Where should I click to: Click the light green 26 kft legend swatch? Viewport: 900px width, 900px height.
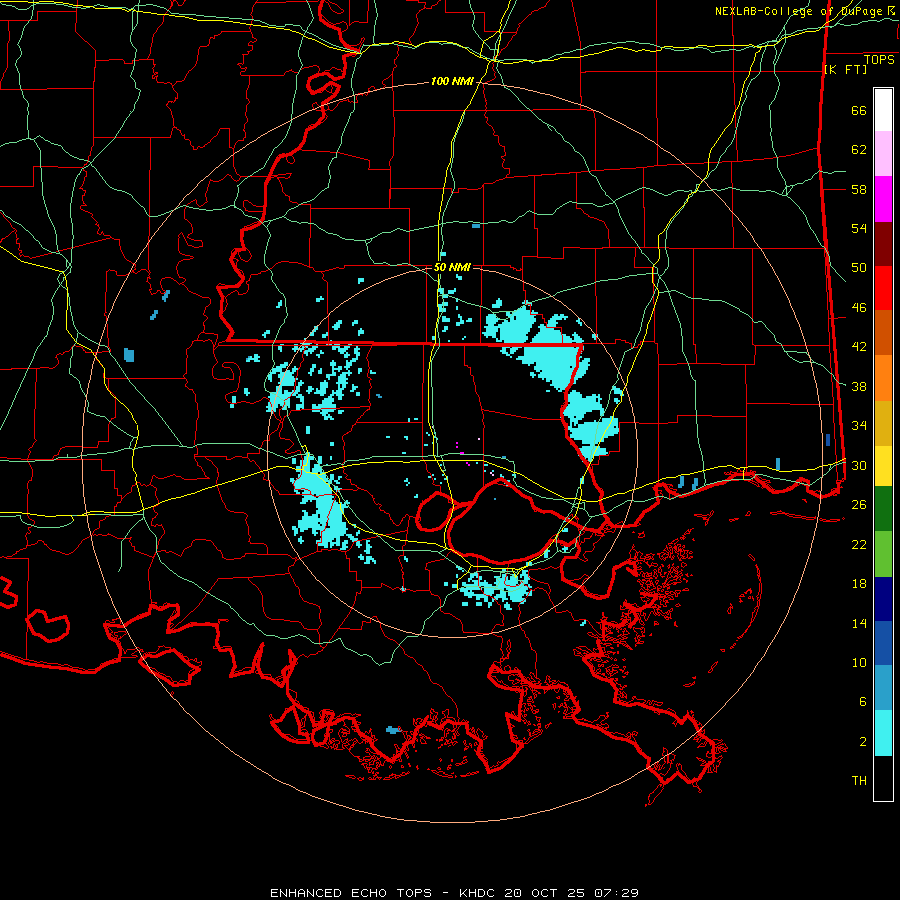883,554
